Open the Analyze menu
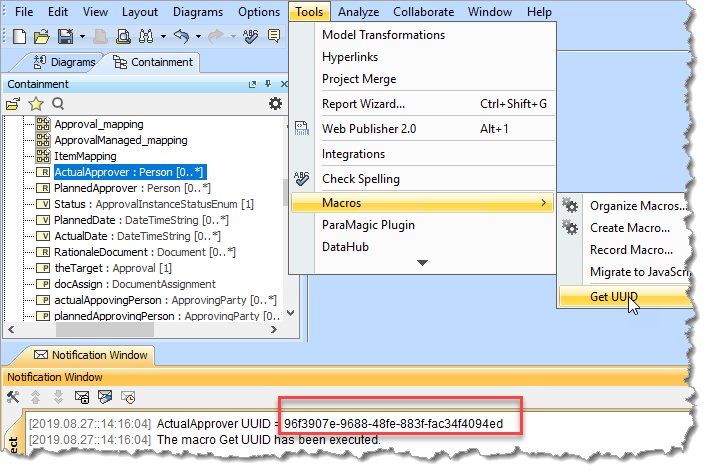The image size is (710, 473). (x=358, y=12)
